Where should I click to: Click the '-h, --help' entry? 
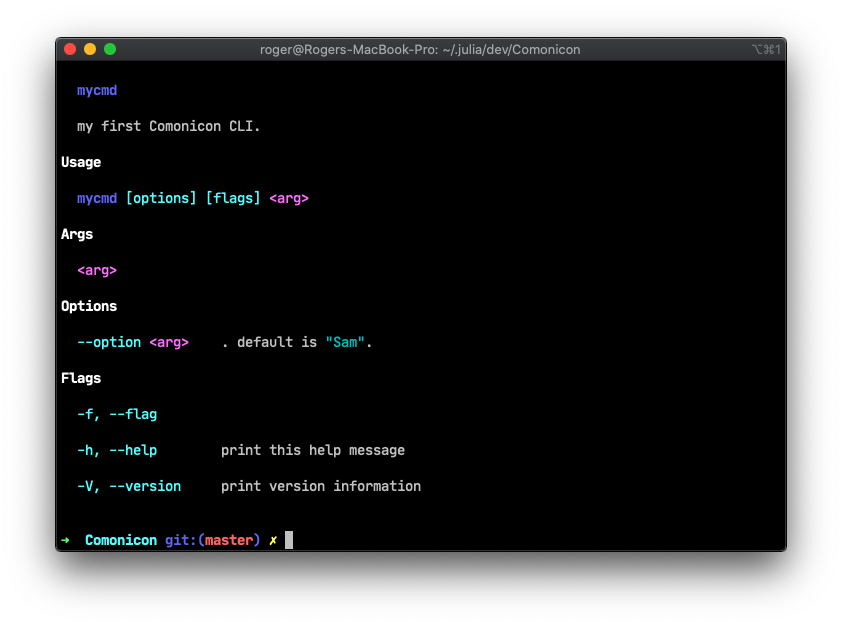(x=117, y=450)
